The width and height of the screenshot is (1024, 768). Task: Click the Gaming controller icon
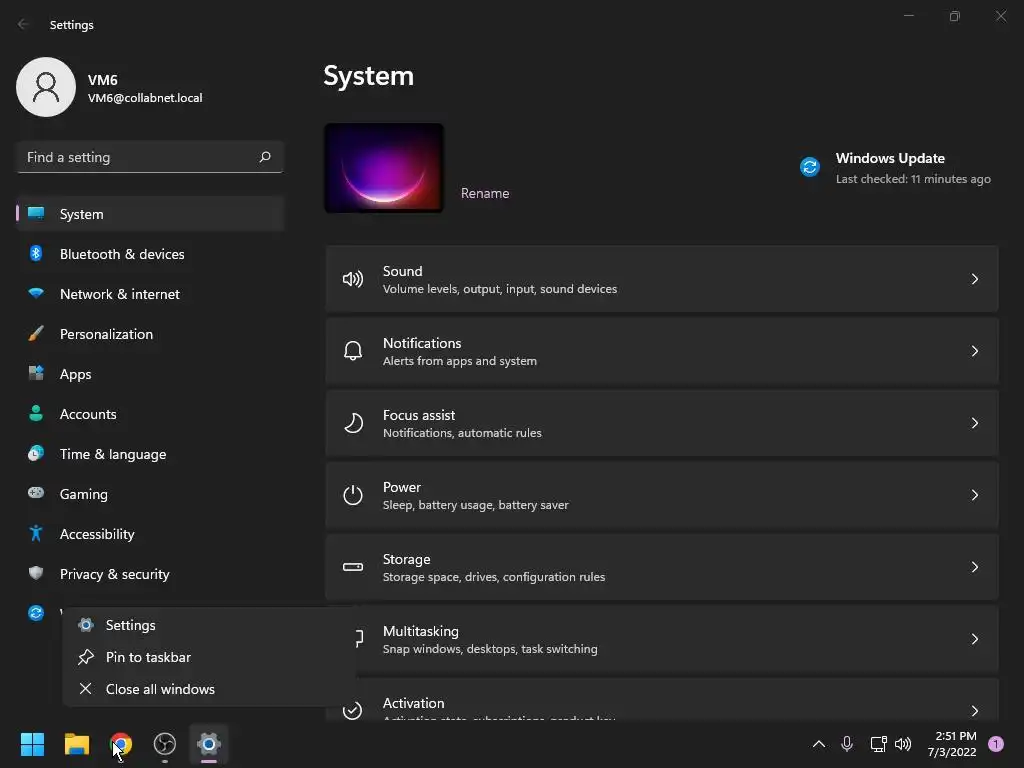point(36,493)
